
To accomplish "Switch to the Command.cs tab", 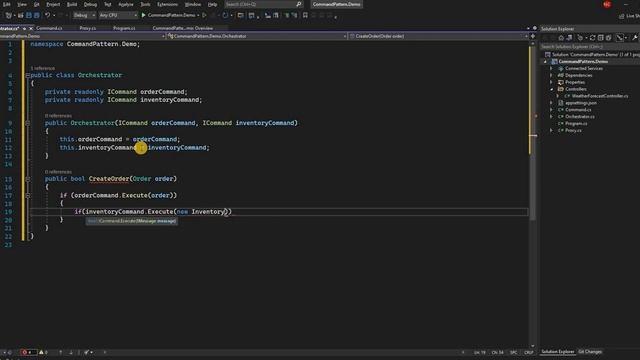I will (x=49, y=28).
